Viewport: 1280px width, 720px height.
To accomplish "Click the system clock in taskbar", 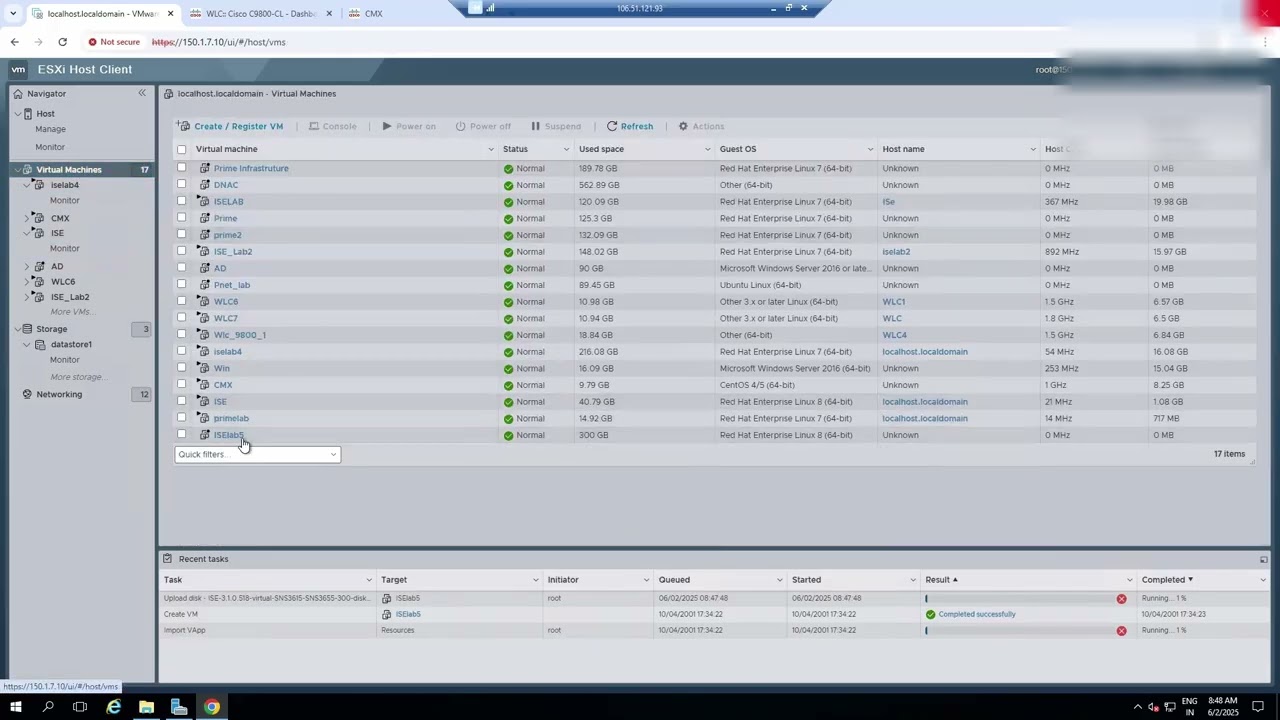I will (x=1222, y=707).
